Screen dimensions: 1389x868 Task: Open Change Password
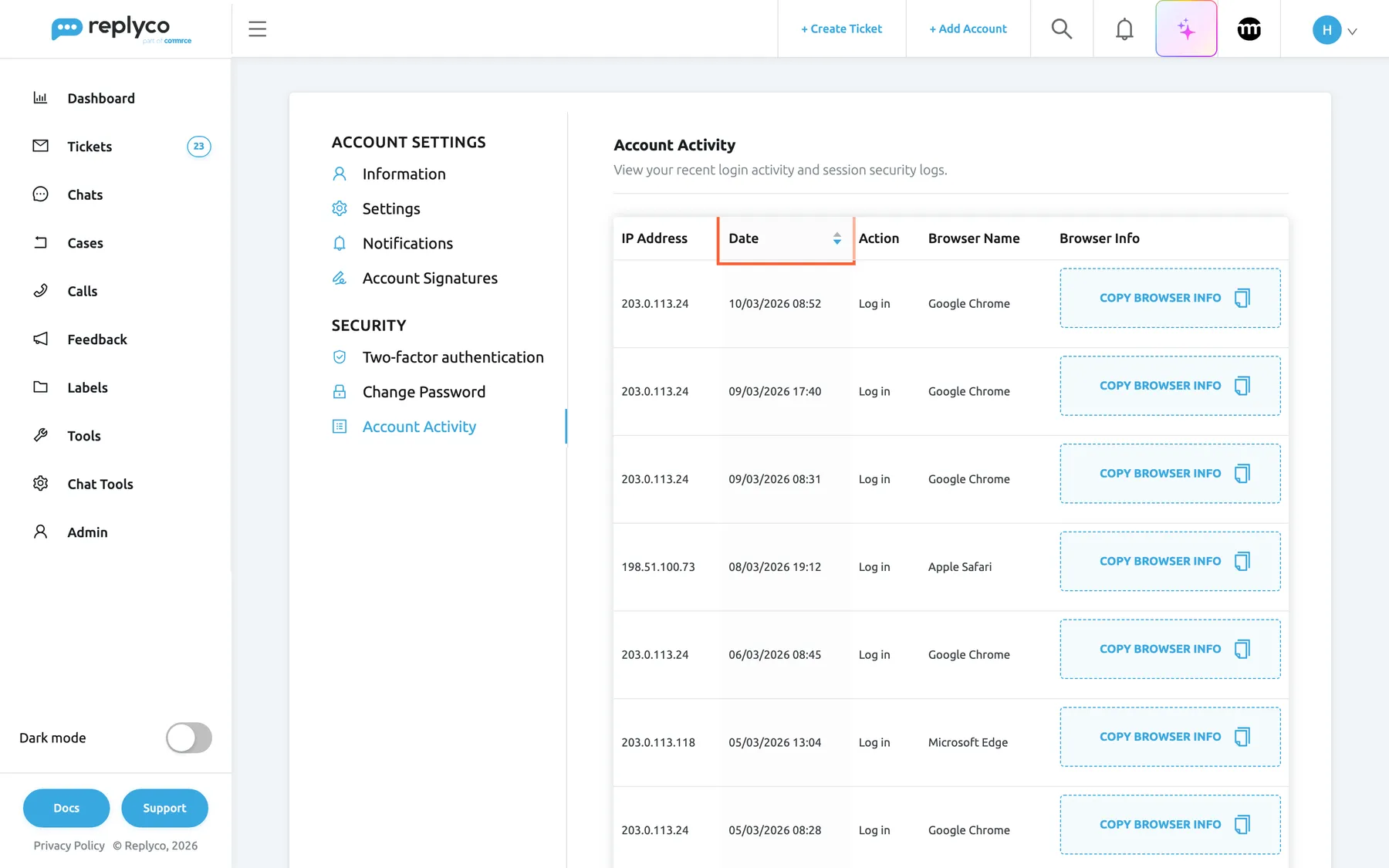point(424,392)
